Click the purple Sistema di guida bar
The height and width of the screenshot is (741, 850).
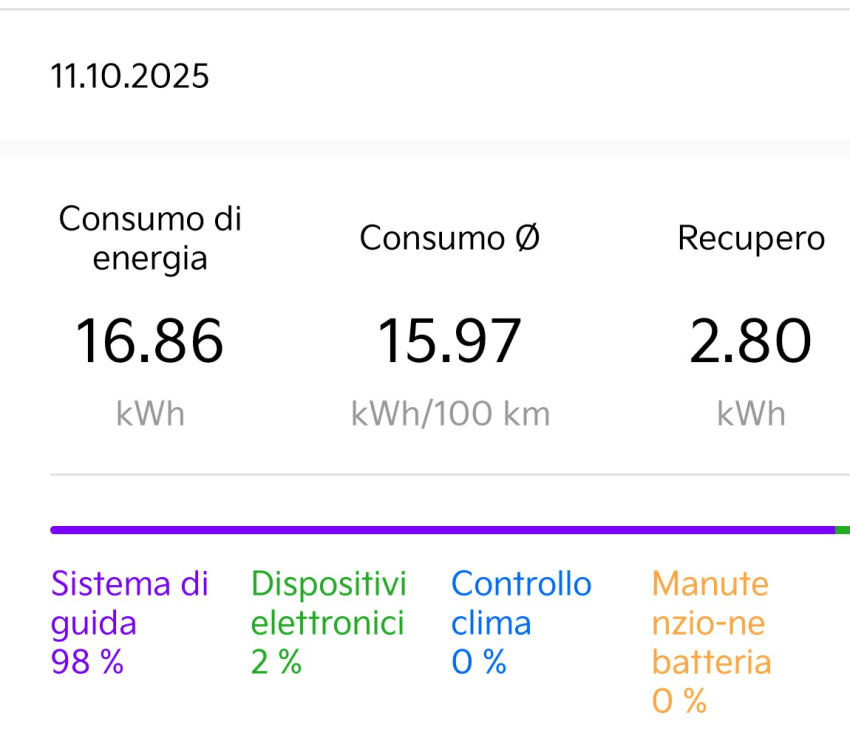point(440,530)
